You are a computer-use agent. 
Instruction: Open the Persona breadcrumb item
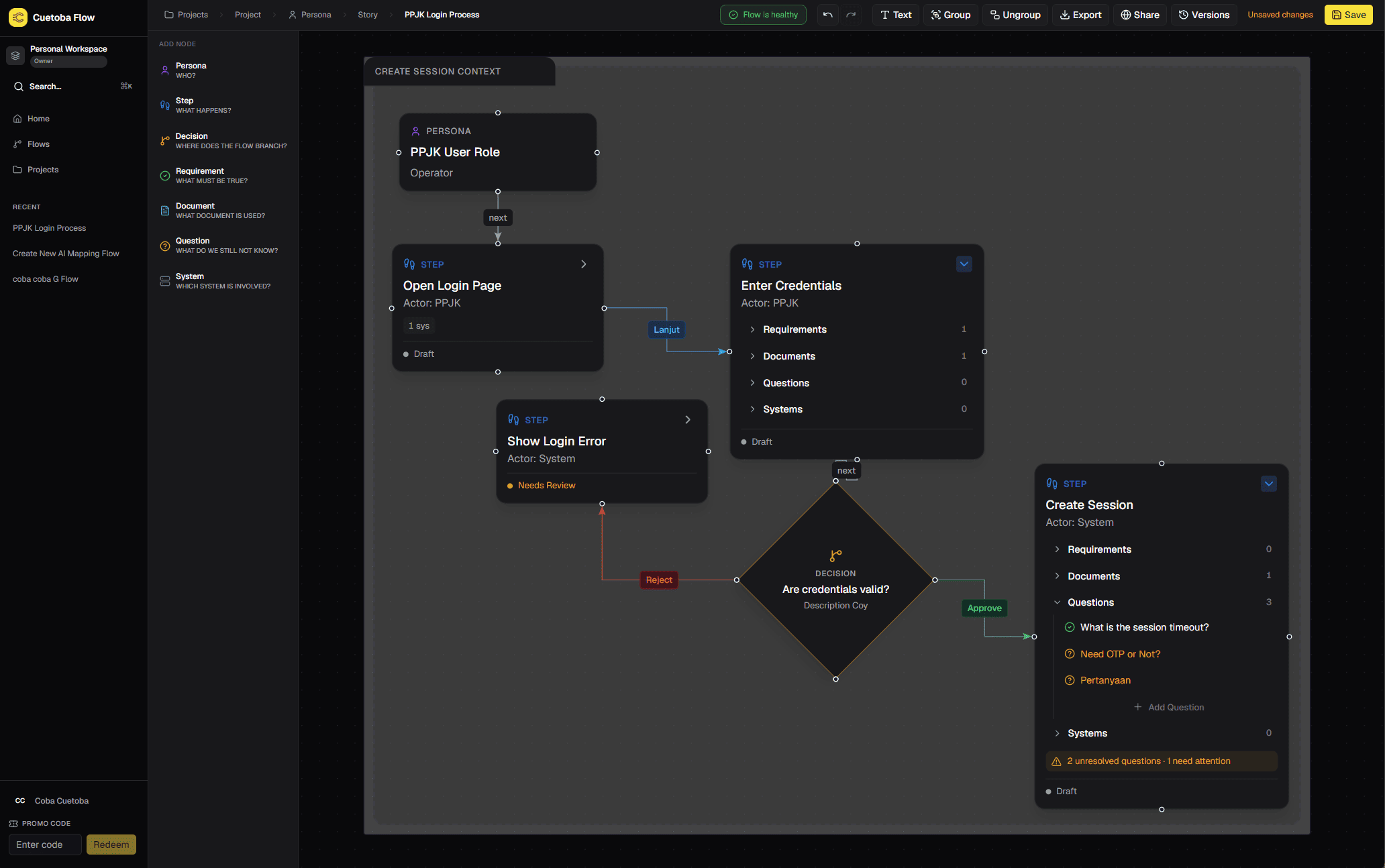tap(309, 15)
